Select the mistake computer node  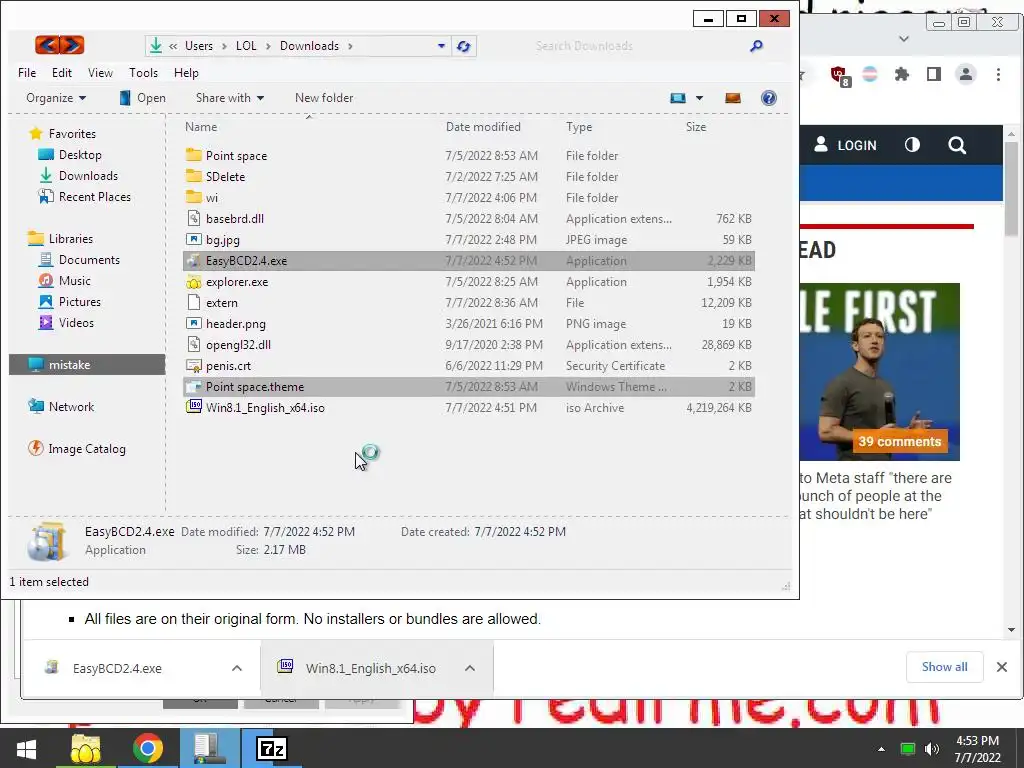(x=87, y=364)
